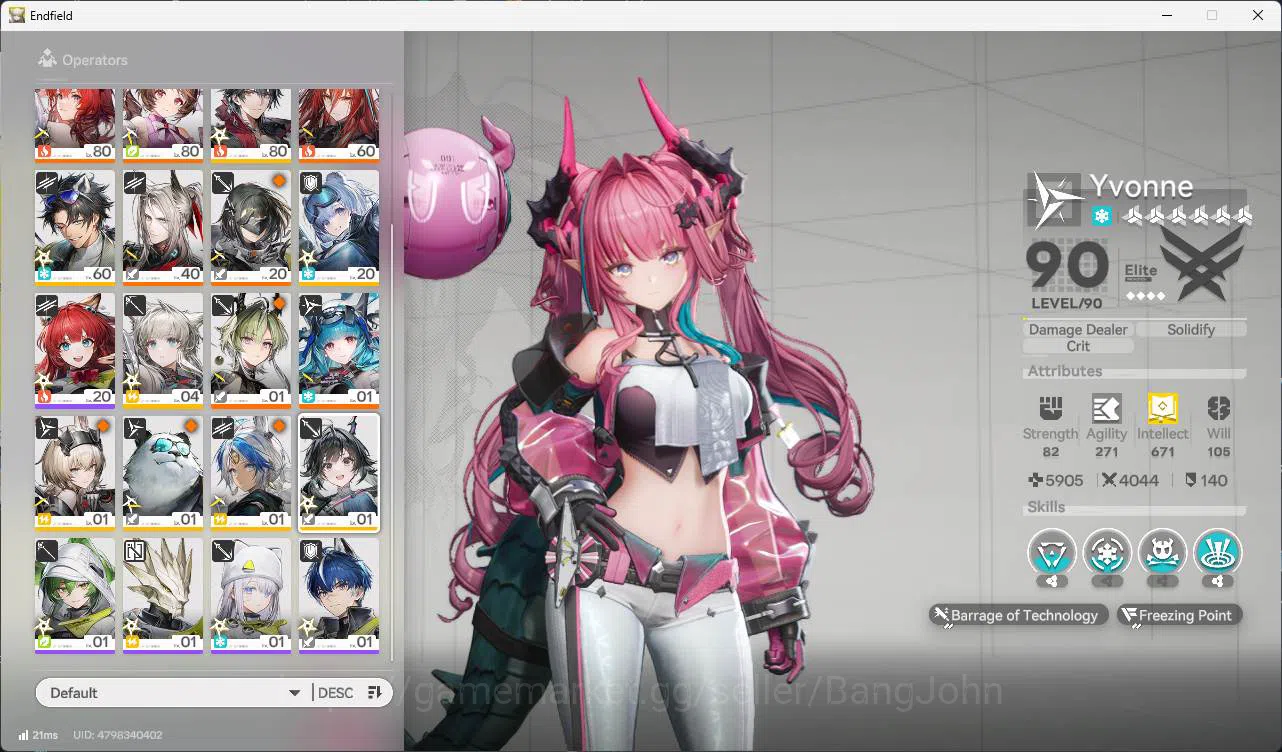Select the blue twin-tail girl operator card
This screenshot has width=1282, height=752.
[x=339, y=350]
